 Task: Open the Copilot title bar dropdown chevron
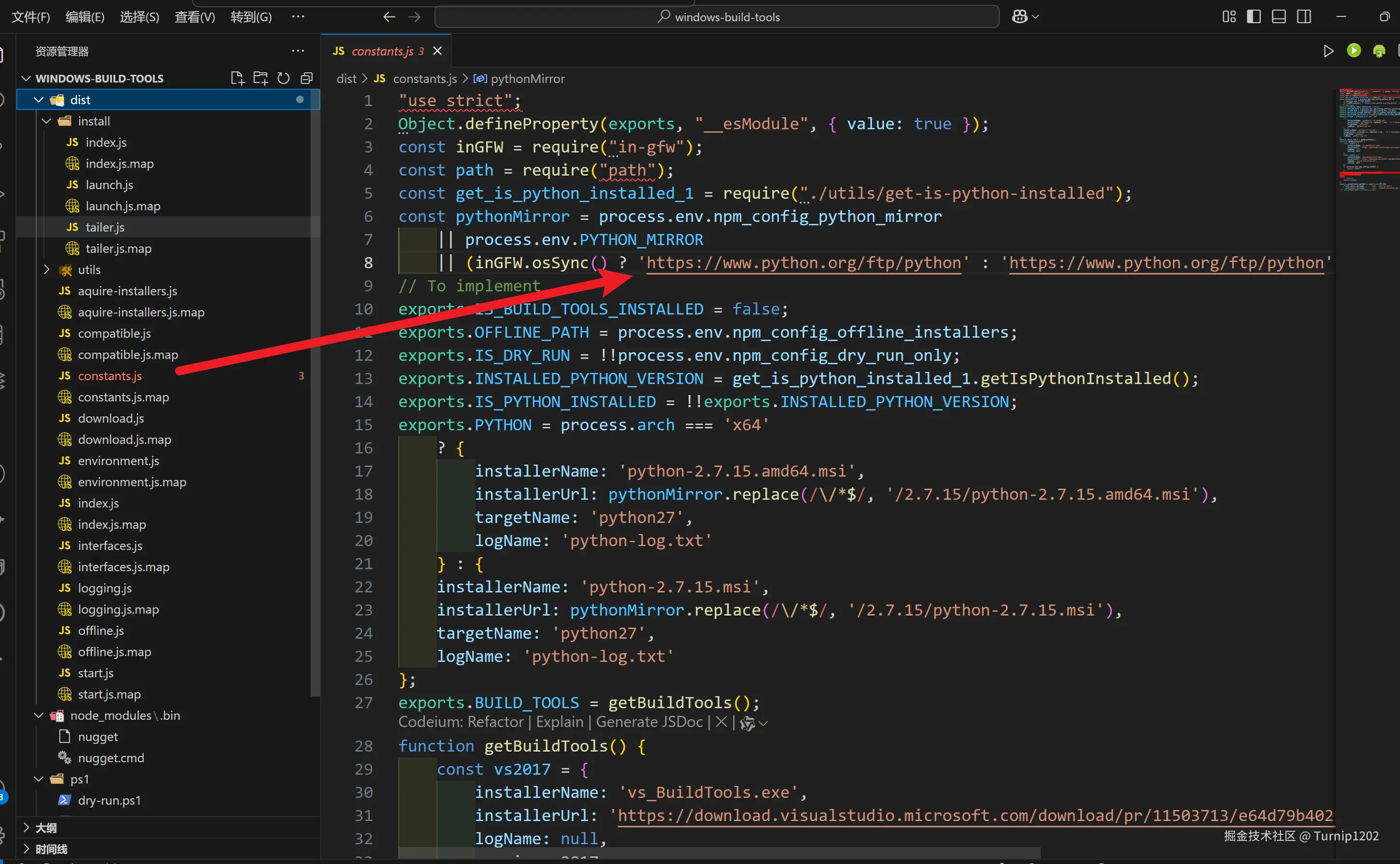[1035, 17]
